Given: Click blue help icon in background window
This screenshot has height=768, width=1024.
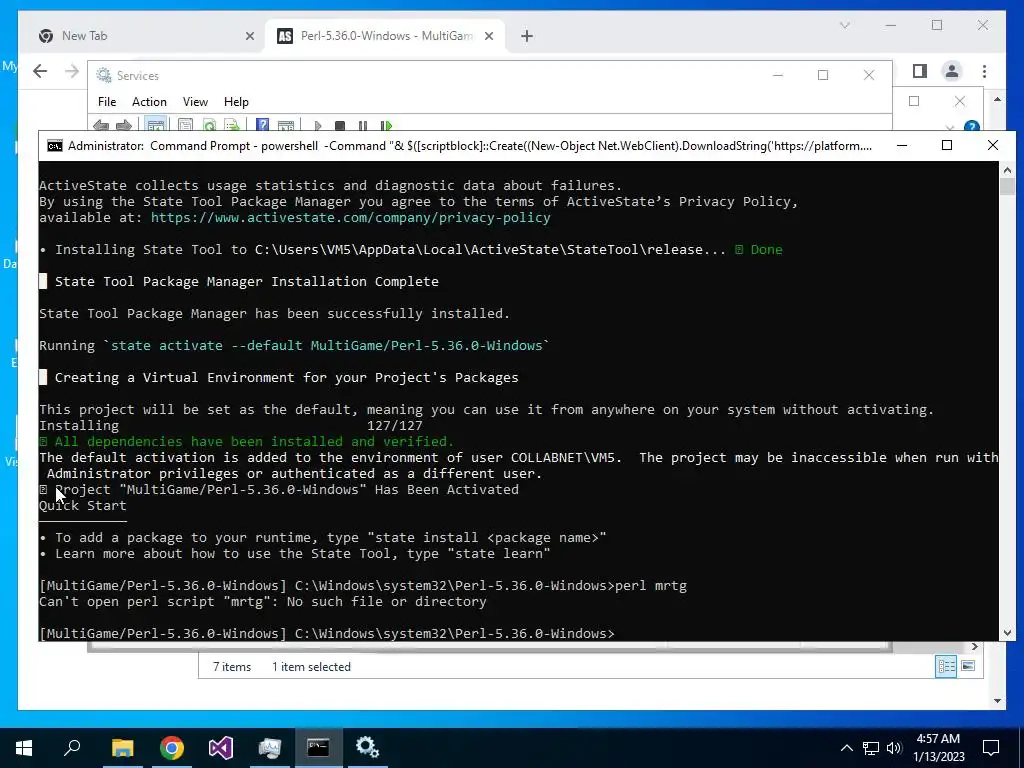Looking at the screenshot, I should coord(972,126).
